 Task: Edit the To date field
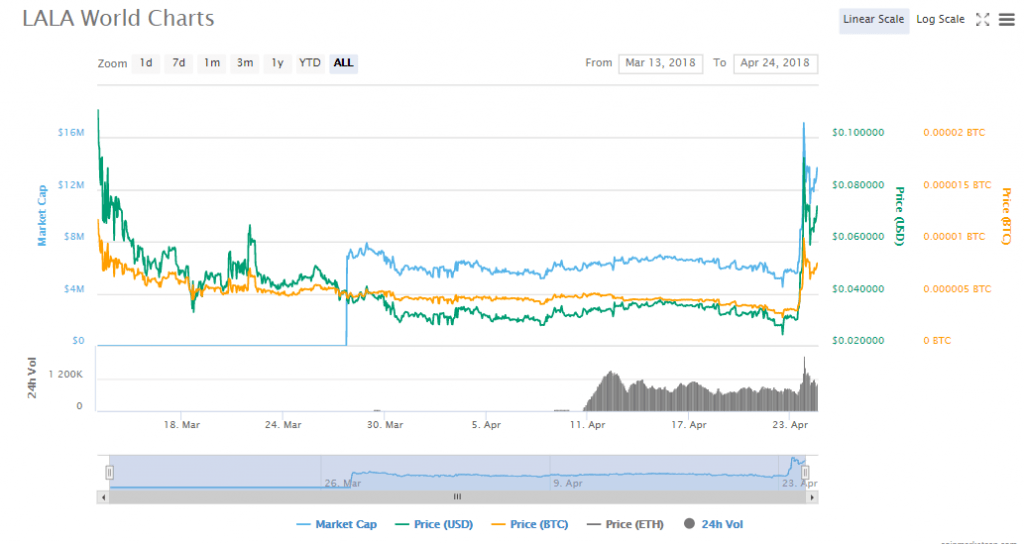[775, 63]
